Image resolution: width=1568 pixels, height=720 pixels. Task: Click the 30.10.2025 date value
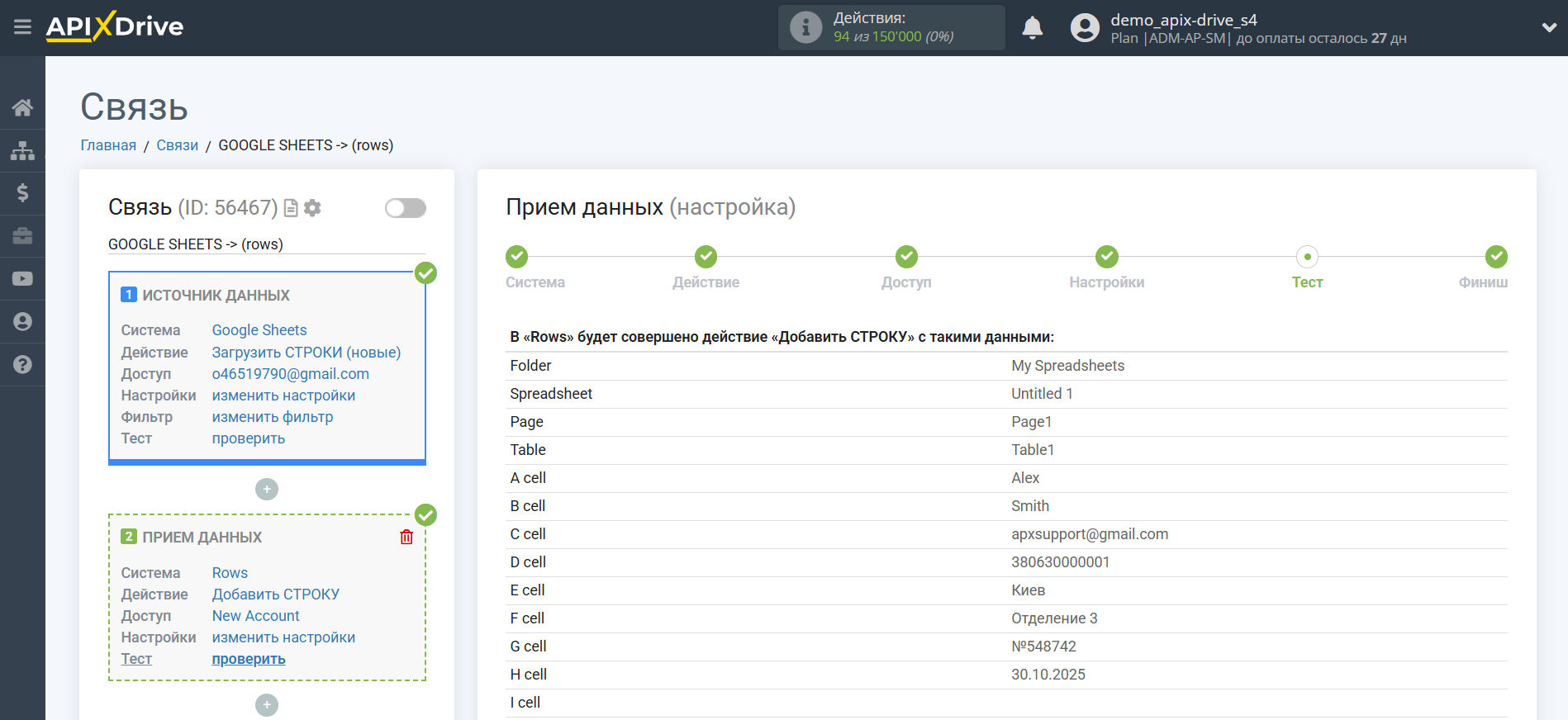1048,675
